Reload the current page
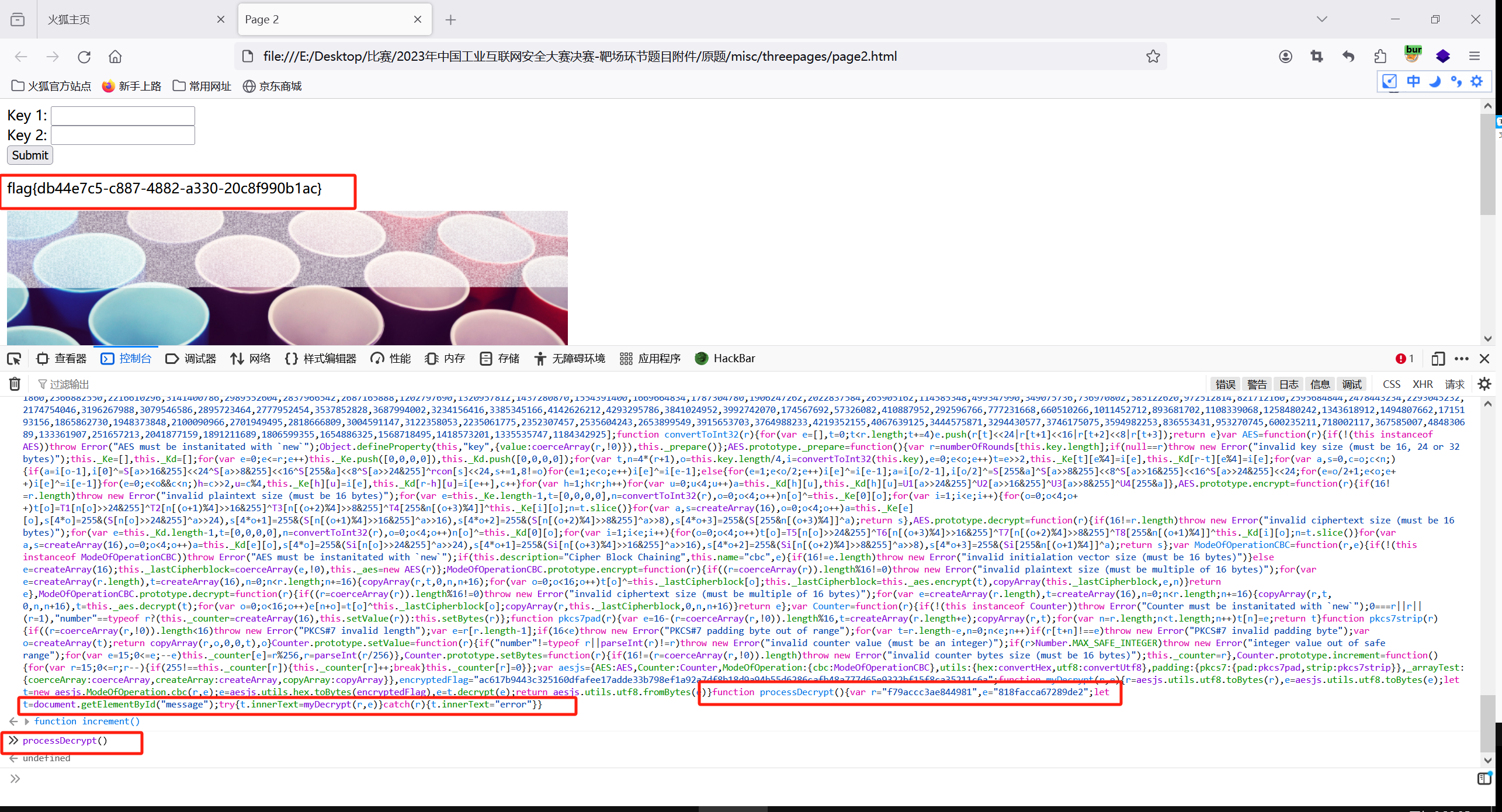This screenshot has width=1502, height=812. tap(84, 57)
